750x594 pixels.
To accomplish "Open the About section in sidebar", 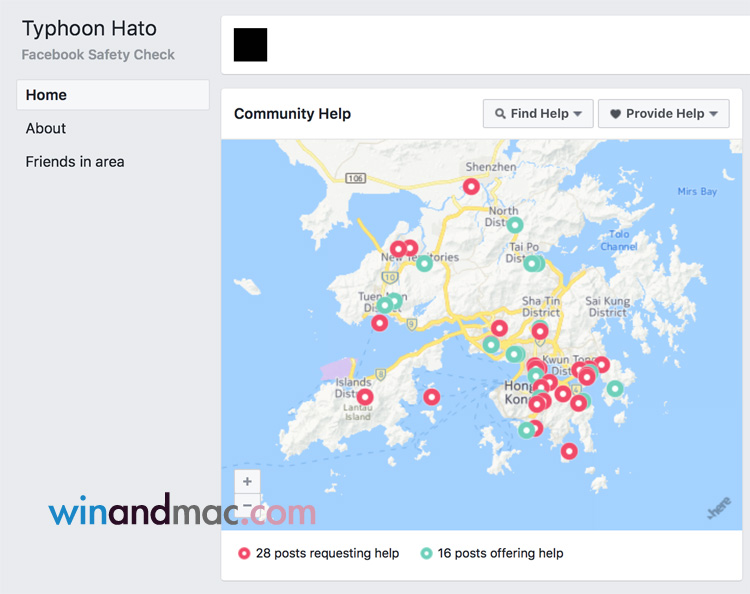I will [46, 128].
